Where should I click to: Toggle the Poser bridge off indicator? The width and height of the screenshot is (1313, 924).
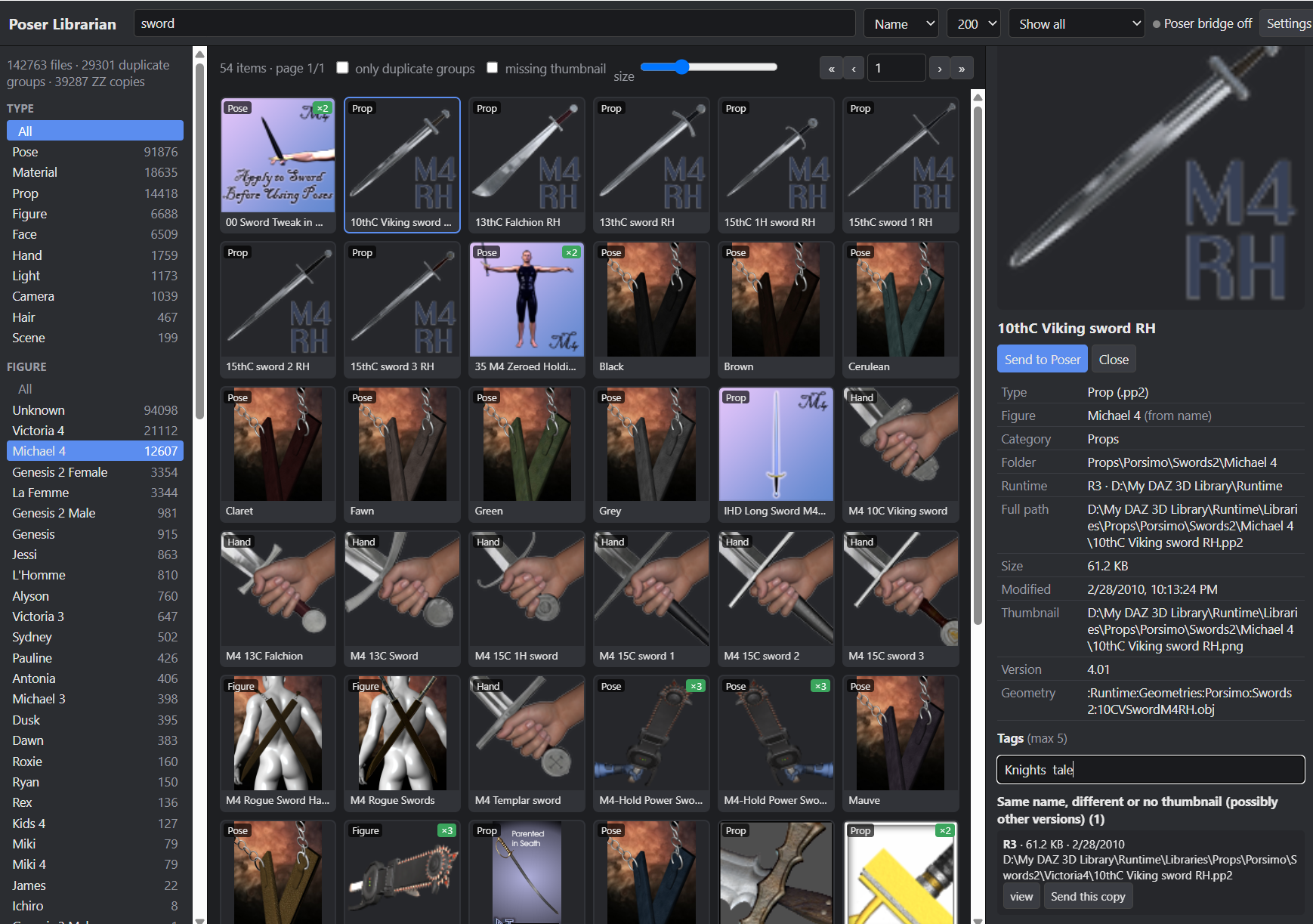point(1202,23)
